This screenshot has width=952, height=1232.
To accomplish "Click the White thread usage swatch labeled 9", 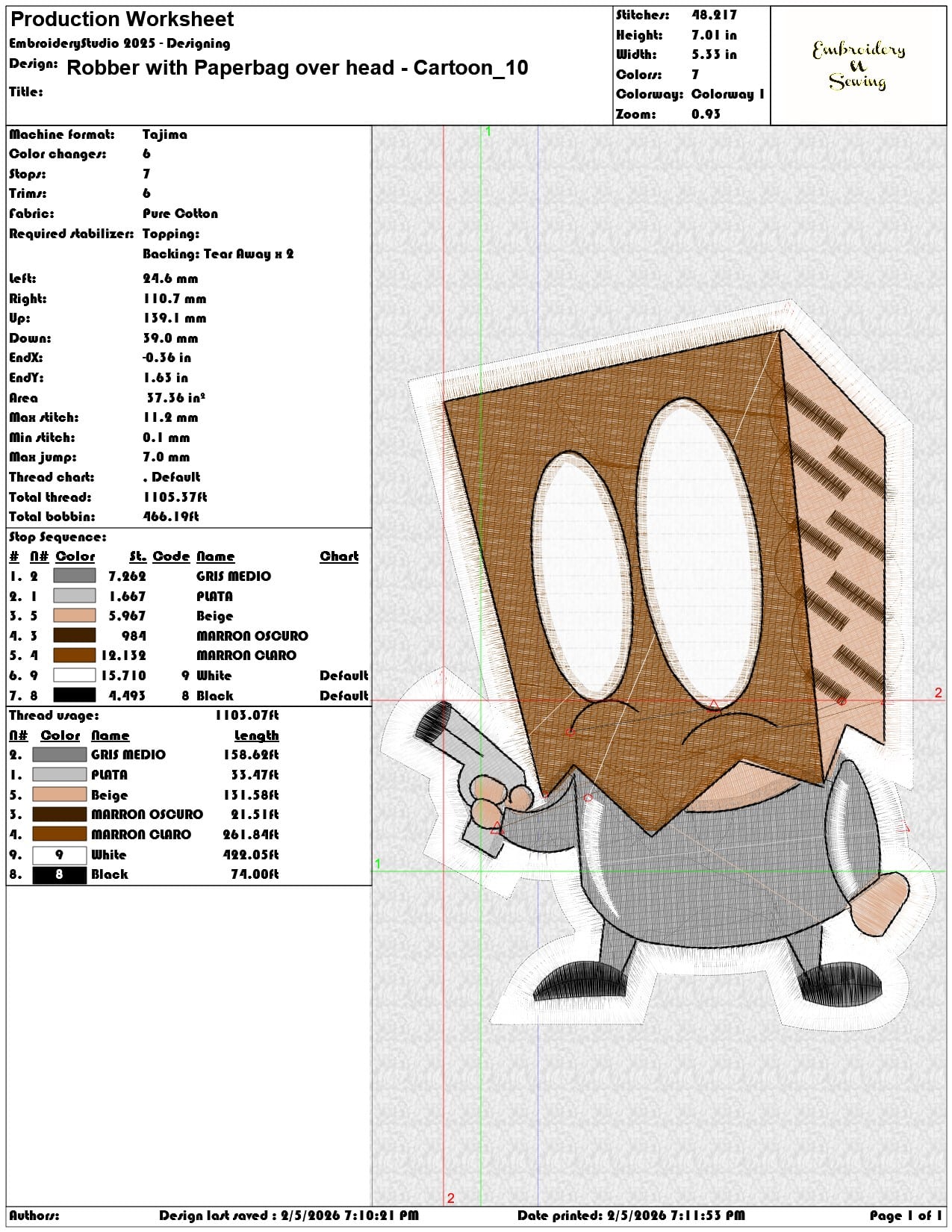I will (60, 854).
